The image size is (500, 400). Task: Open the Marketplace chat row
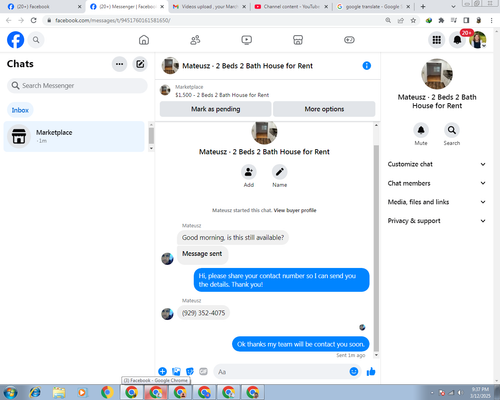pyautogui.click(x=74, y=136)
